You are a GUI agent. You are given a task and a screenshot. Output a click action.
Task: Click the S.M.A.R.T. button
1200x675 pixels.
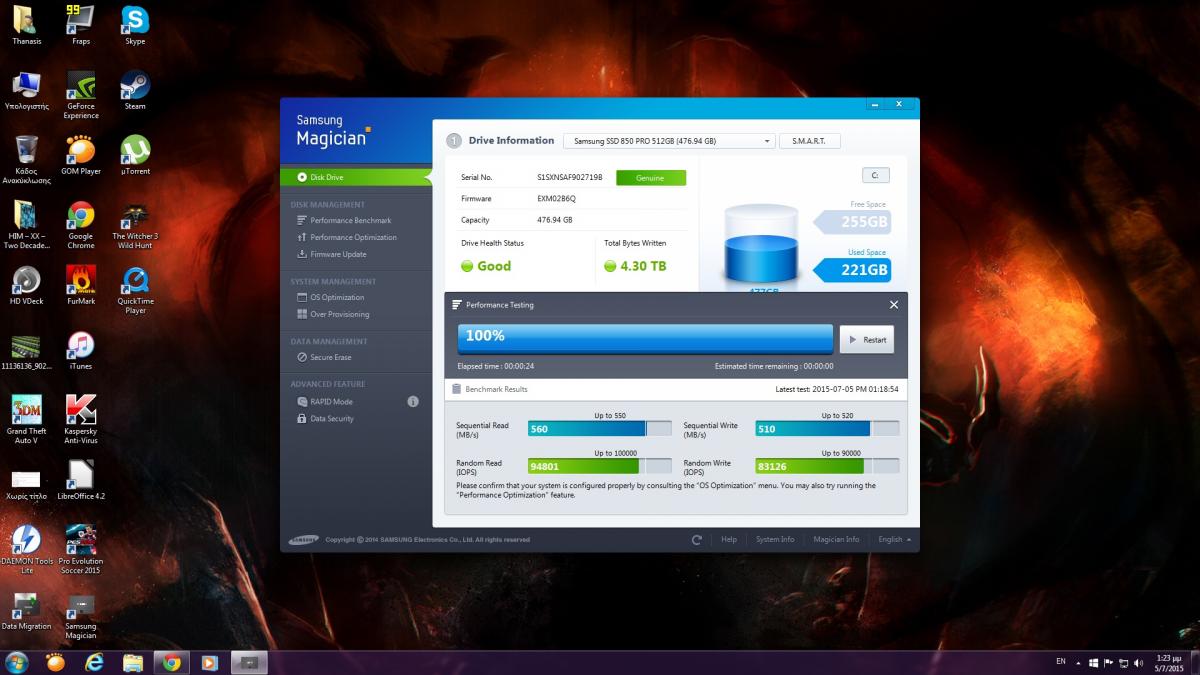click(x=809, y=141)
